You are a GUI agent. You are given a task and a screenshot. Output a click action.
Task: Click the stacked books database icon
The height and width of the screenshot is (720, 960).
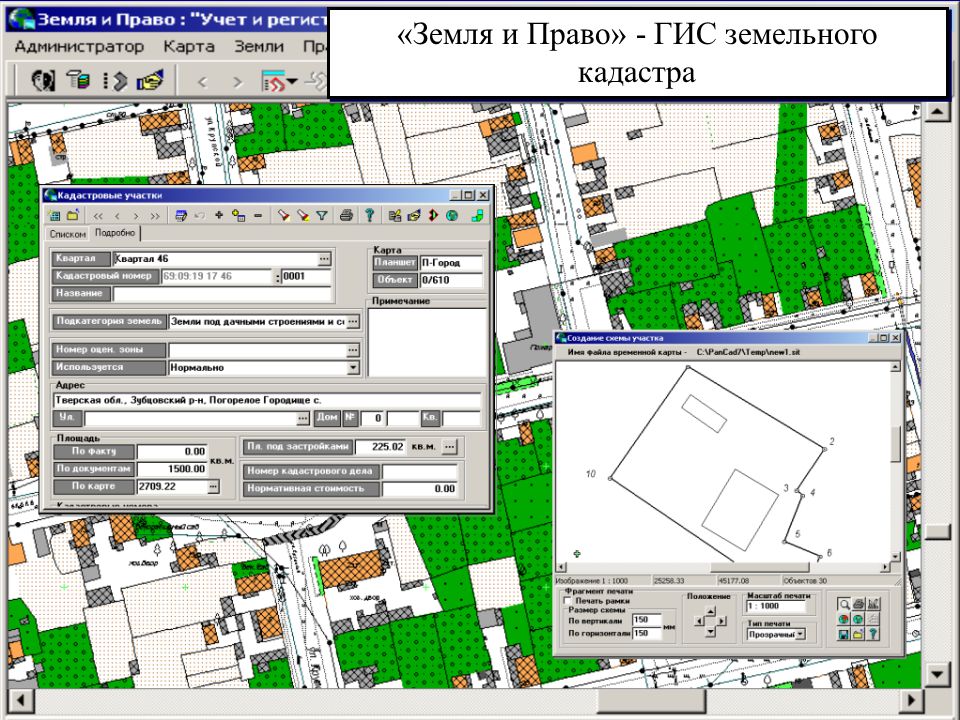(78, 80)
